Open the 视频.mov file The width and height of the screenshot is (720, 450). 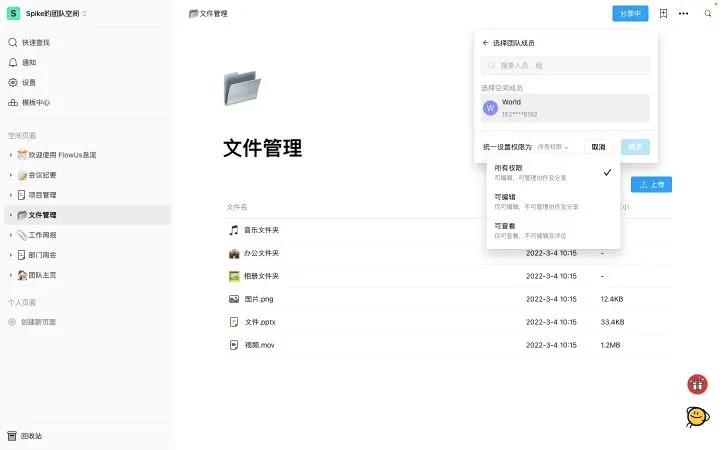tap(448, 345)
